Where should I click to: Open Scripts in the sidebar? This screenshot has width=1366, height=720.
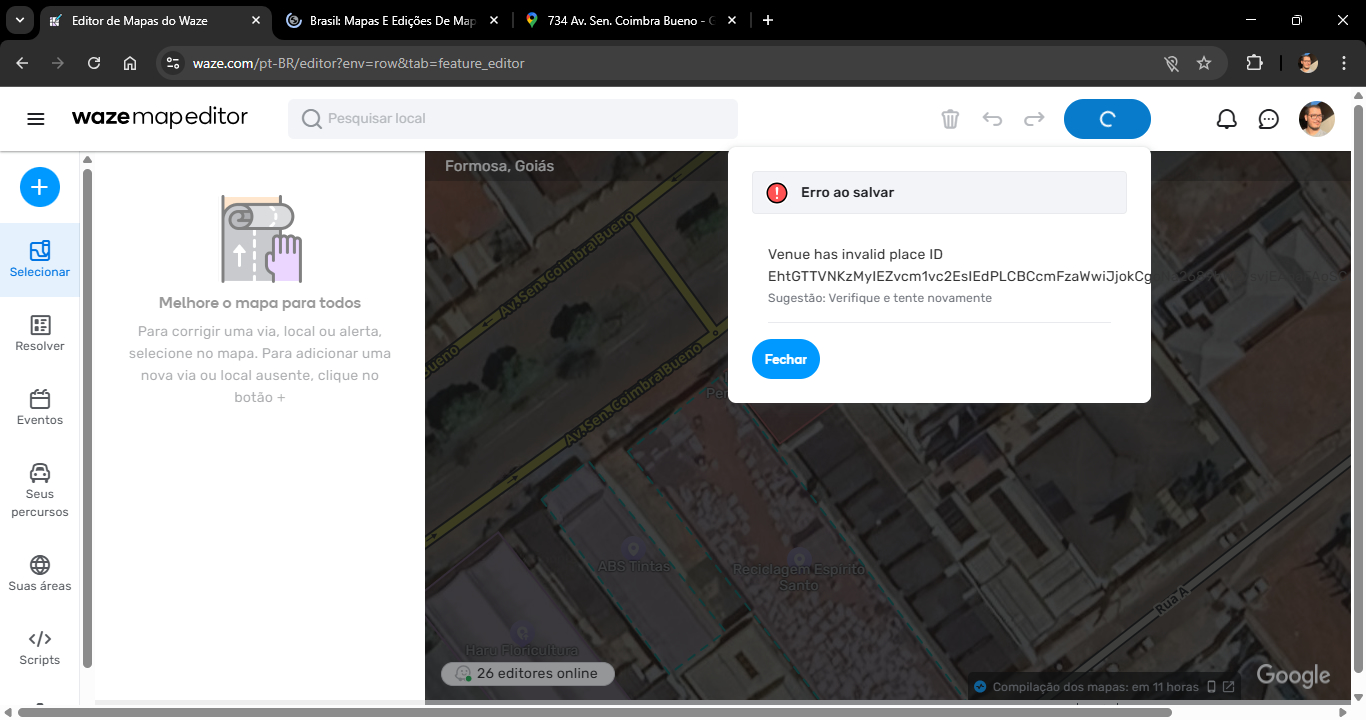pos(40,647)
